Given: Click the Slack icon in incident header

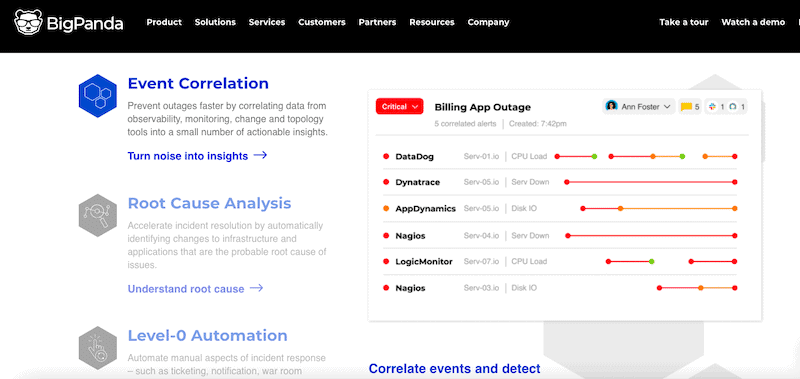Looking at the screenshot, I should 713,107.
